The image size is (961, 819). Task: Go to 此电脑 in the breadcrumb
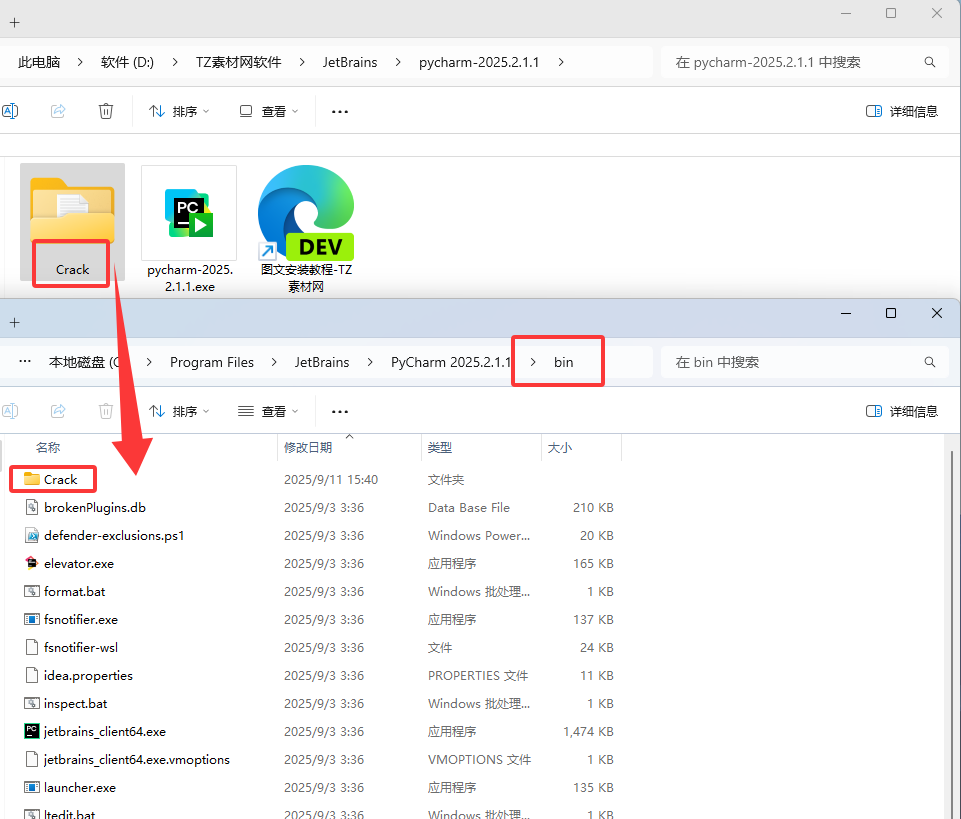click(39, 62)
